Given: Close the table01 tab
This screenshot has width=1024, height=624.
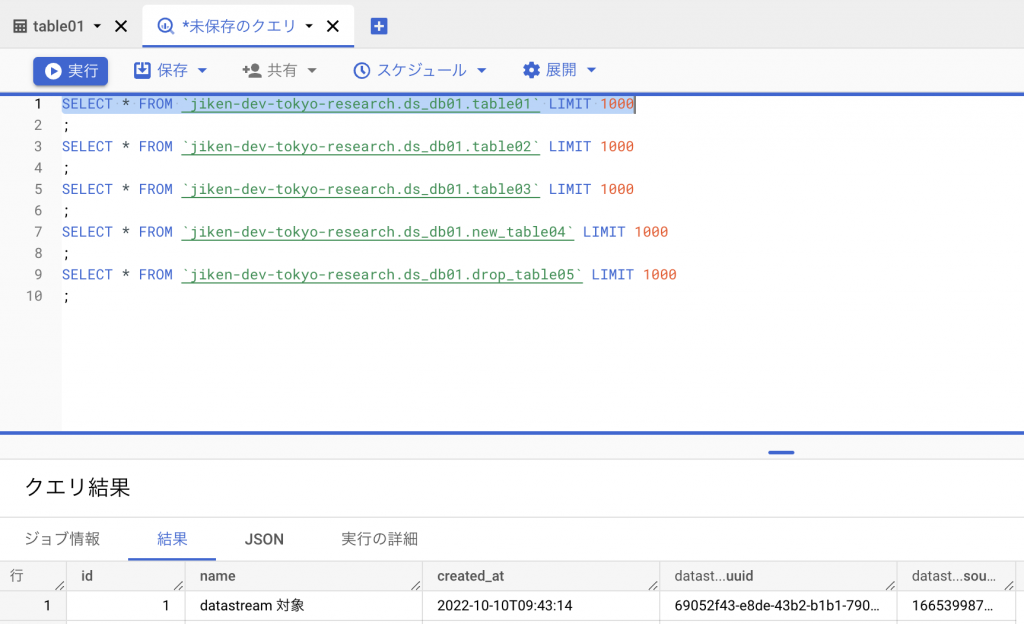Looking at the screenshot, I should 121,26.
